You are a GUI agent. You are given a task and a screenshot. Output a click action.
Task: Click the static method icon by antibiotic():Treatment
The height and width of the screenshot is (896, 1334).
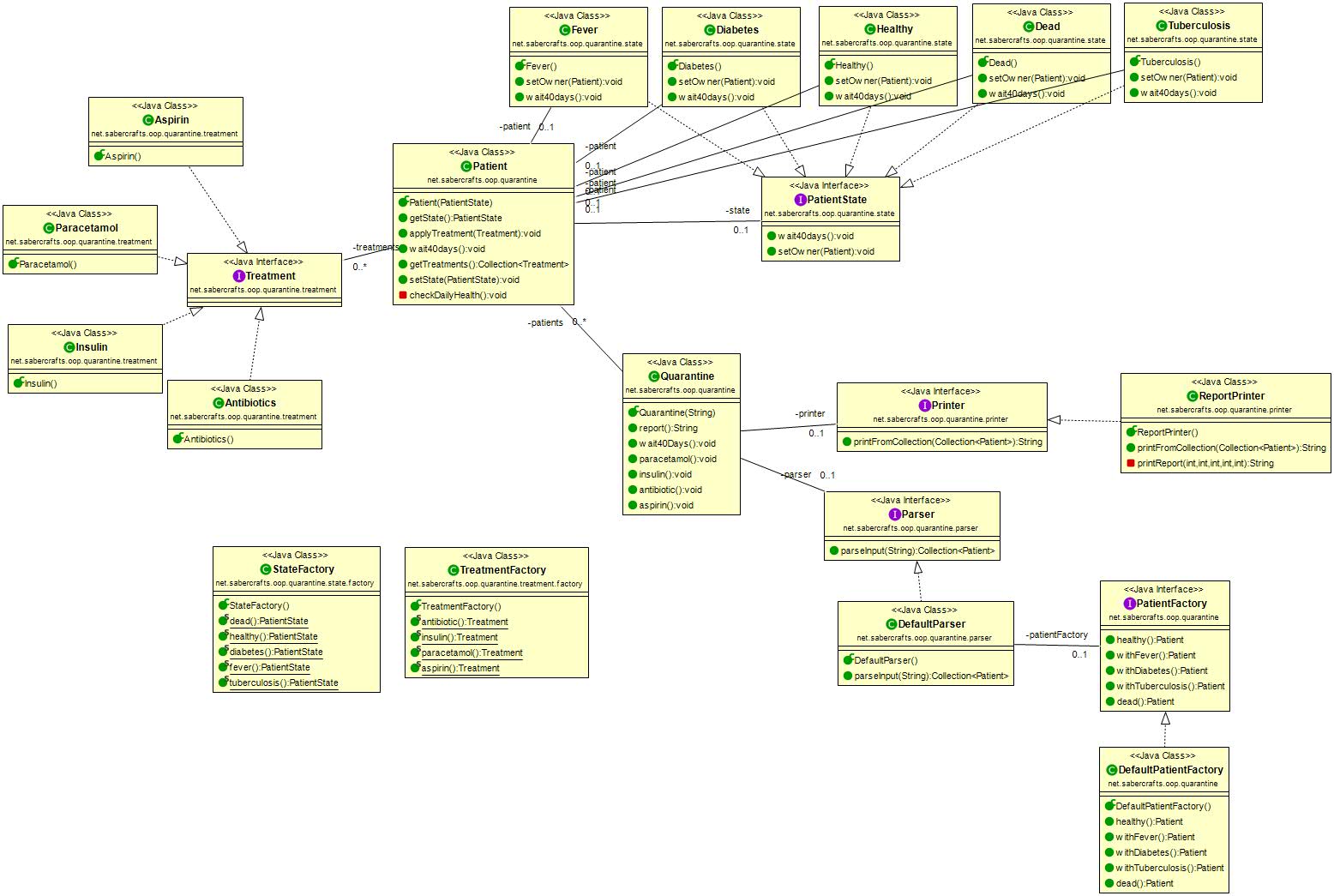[x=415, y=622]
